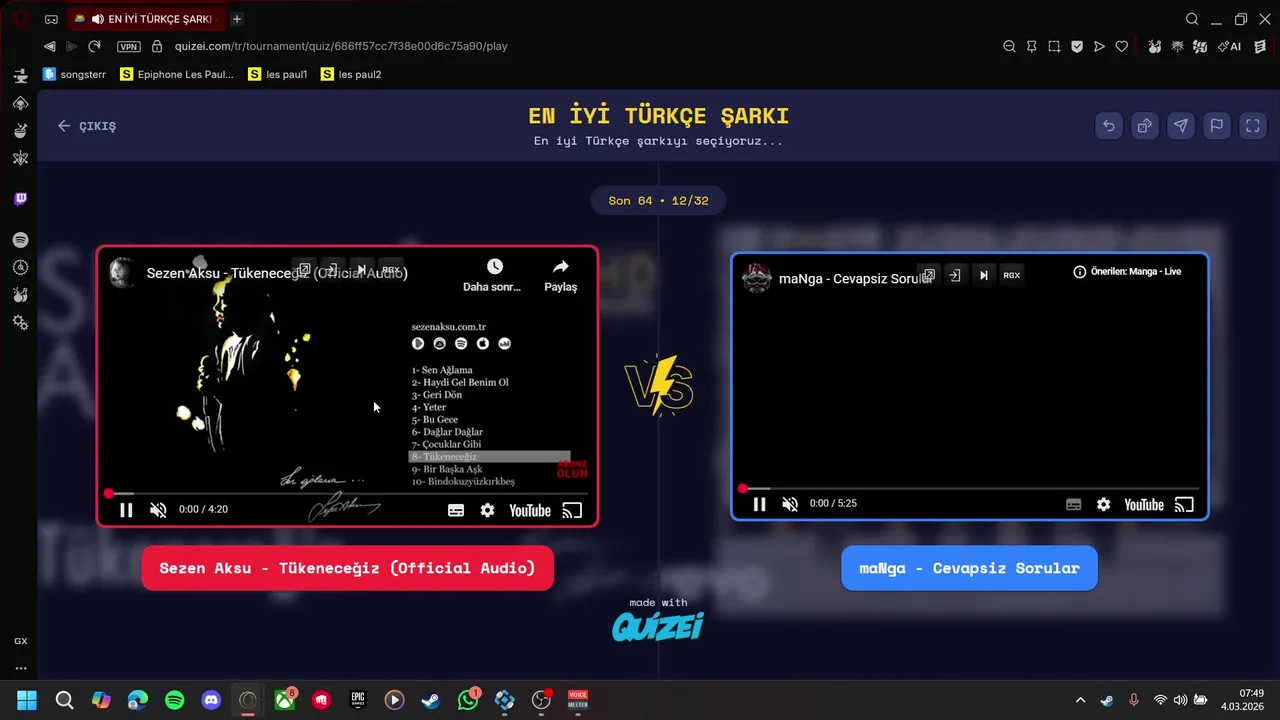This screenshot has height=720, width=1280.
Task: Pause the Sezen Aksu video
Action: point(126,510)
